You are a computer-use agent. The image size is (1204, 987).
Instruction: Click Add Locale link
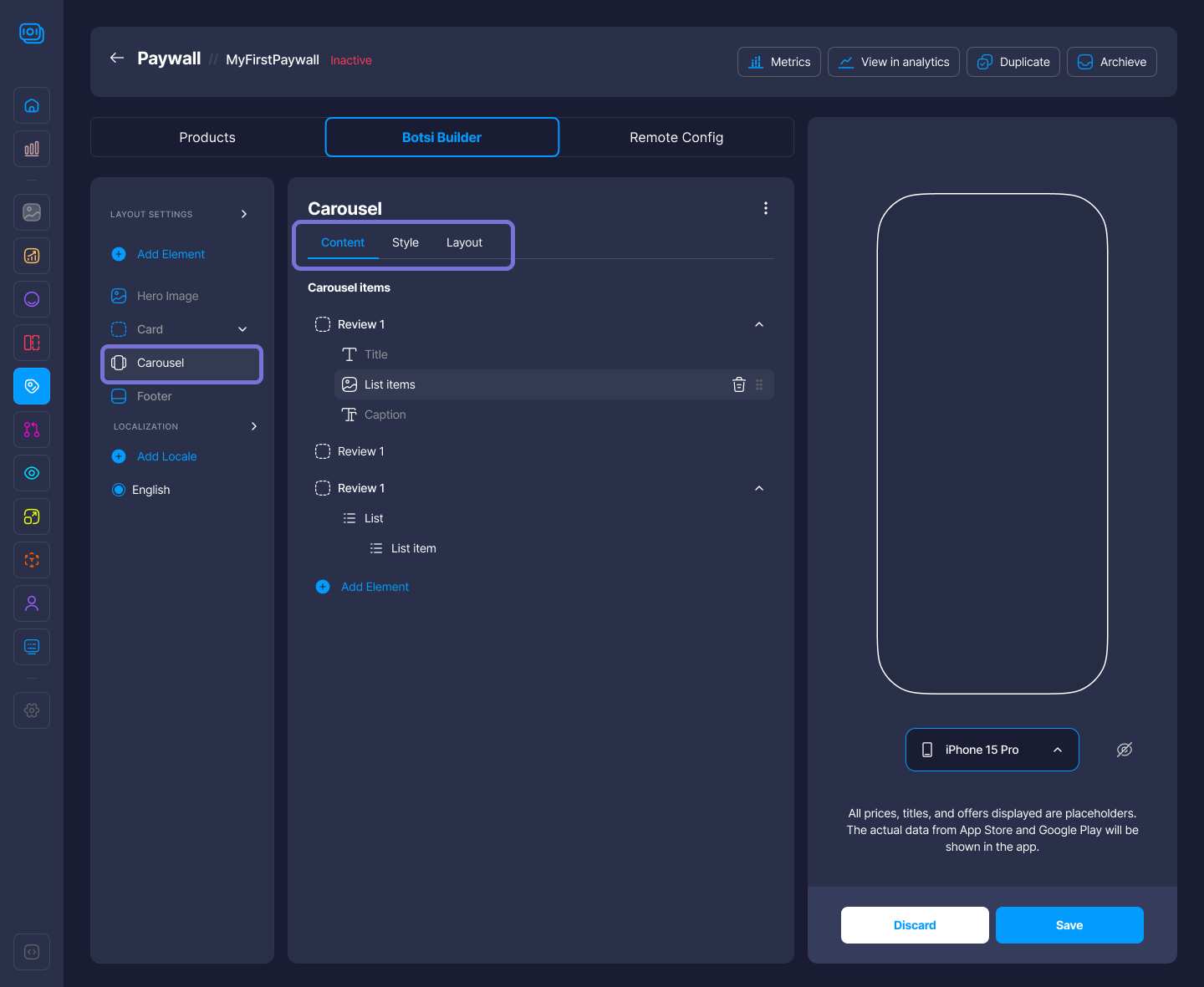[x=166, y=456]
